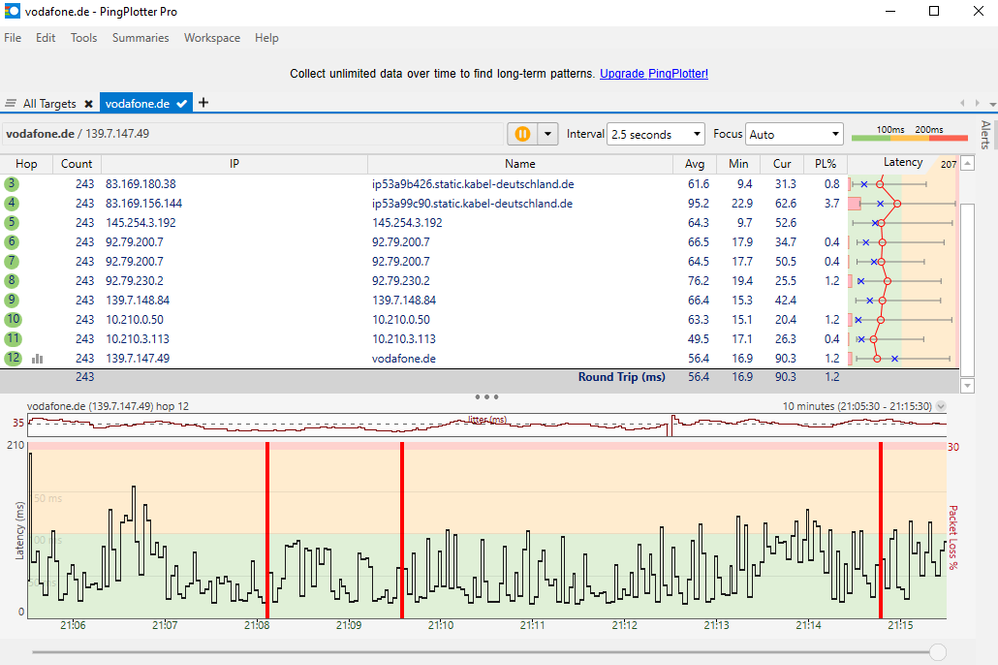Open the tab list down-arrow at far right
The height and width of the screenshot is (665, 998).
pos(992,104)
